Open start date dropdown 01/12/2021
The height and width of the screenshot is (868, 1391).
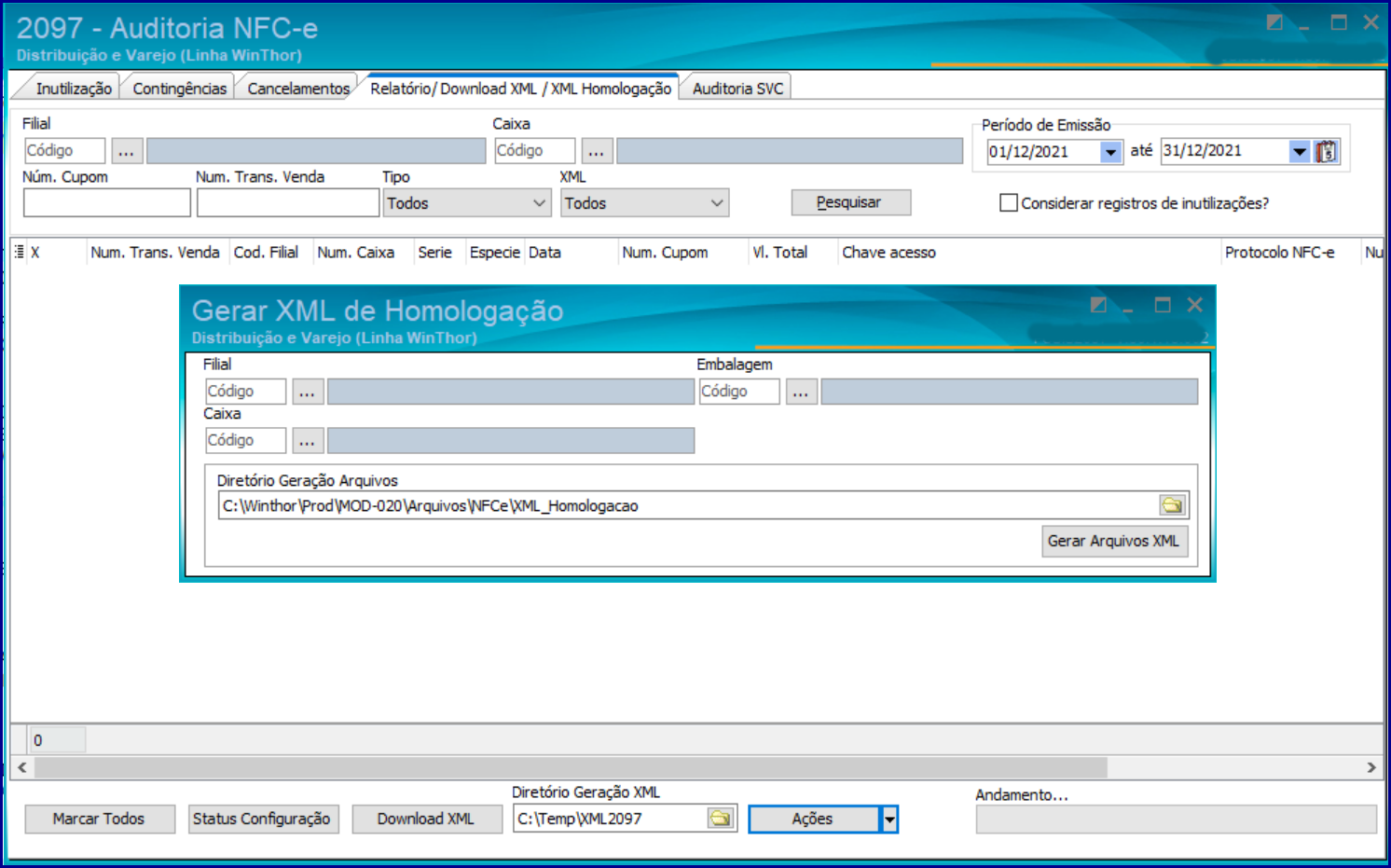pyautogui.click(x=1110, y=152)
